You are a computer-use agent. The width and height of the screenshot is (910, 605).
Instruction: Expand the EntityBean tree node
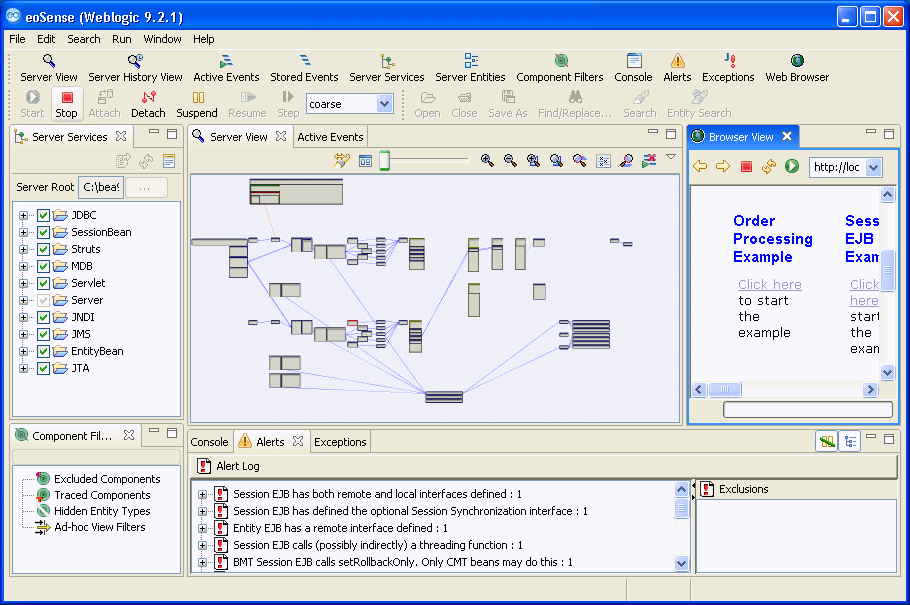click(24, 351)
